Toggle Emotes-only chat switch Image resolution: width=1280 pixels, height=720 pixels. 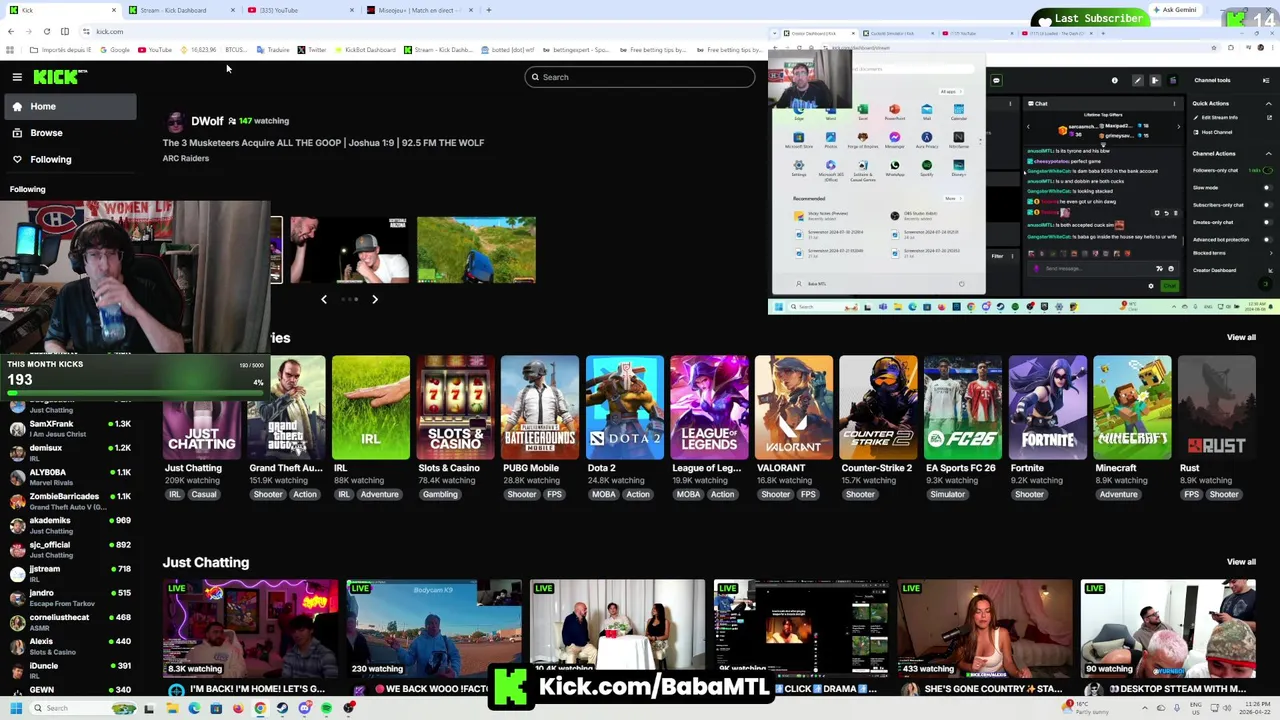1266,222
